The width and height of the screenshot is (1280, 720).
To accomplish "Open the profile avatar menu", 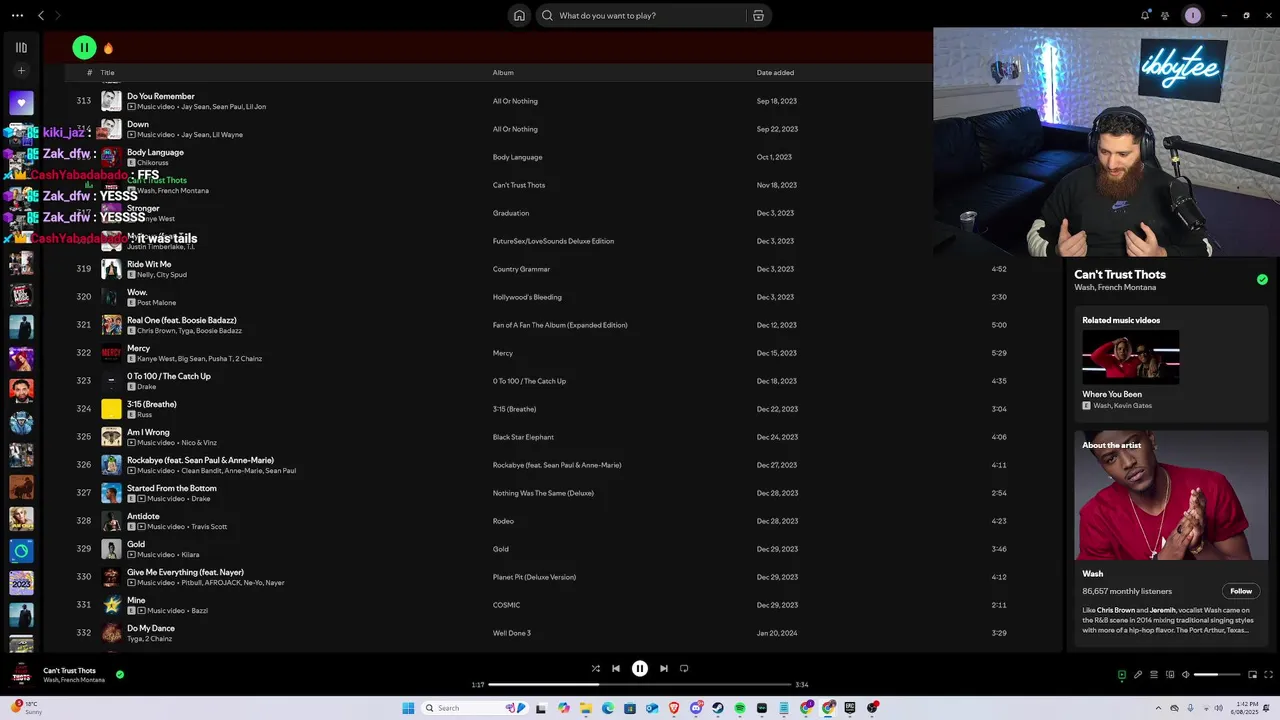I will [x=1192, y=15].
